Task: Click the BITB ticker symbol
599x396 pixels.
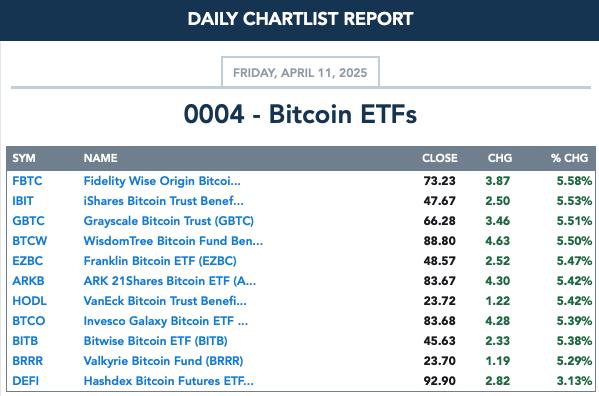Action: 25,341
